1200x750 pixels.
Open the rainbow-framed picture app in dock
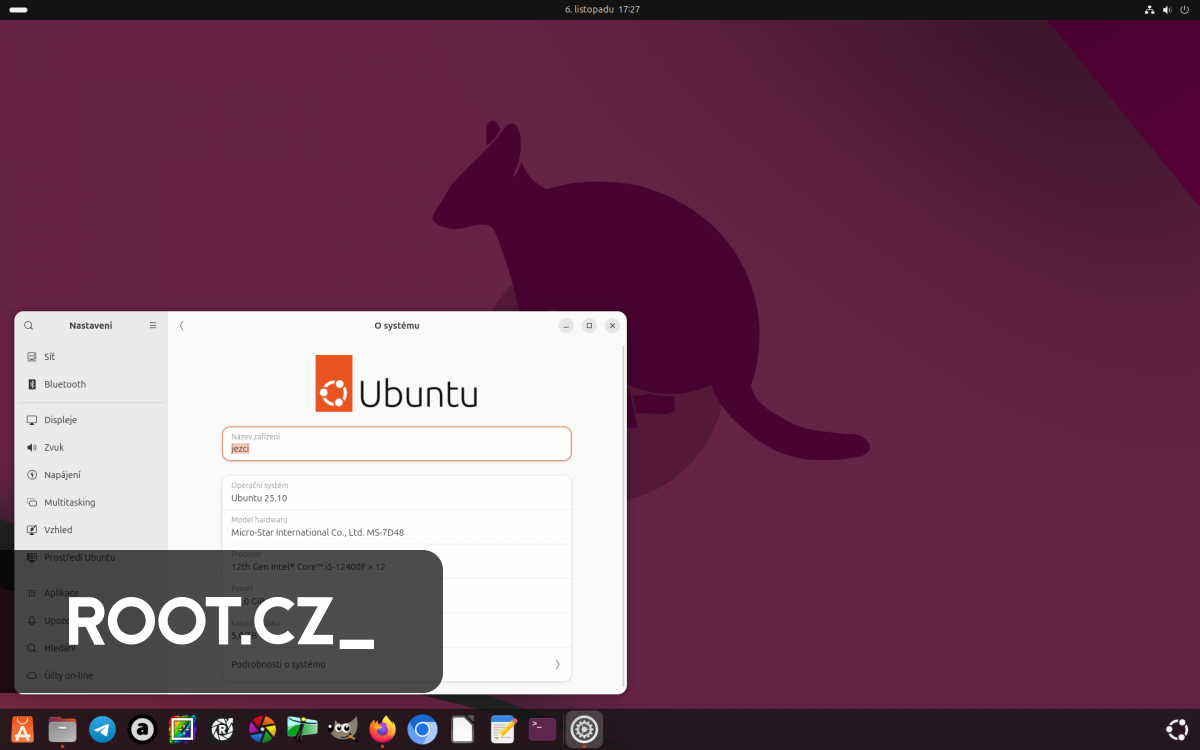click(x=182, y=730)
